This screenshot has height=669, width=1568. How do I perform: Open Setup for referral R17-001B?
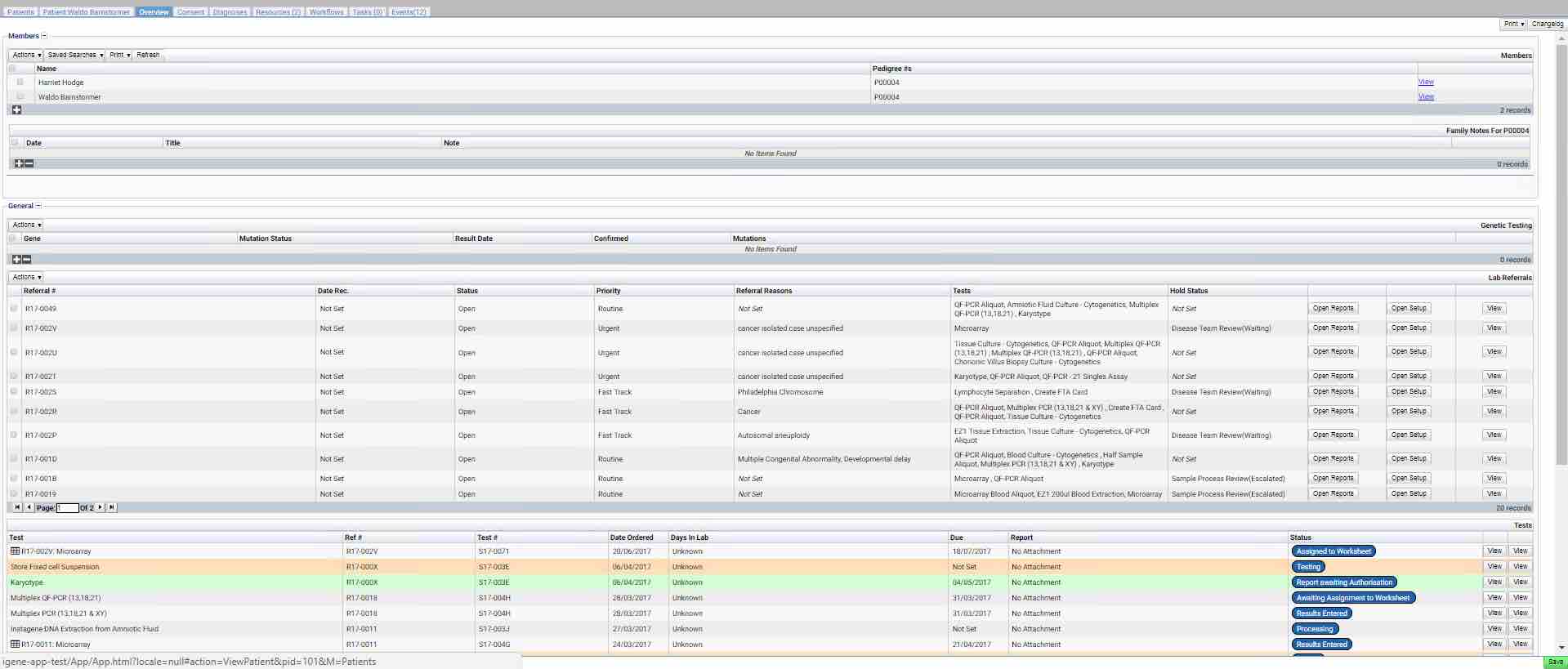(1409, 478)
